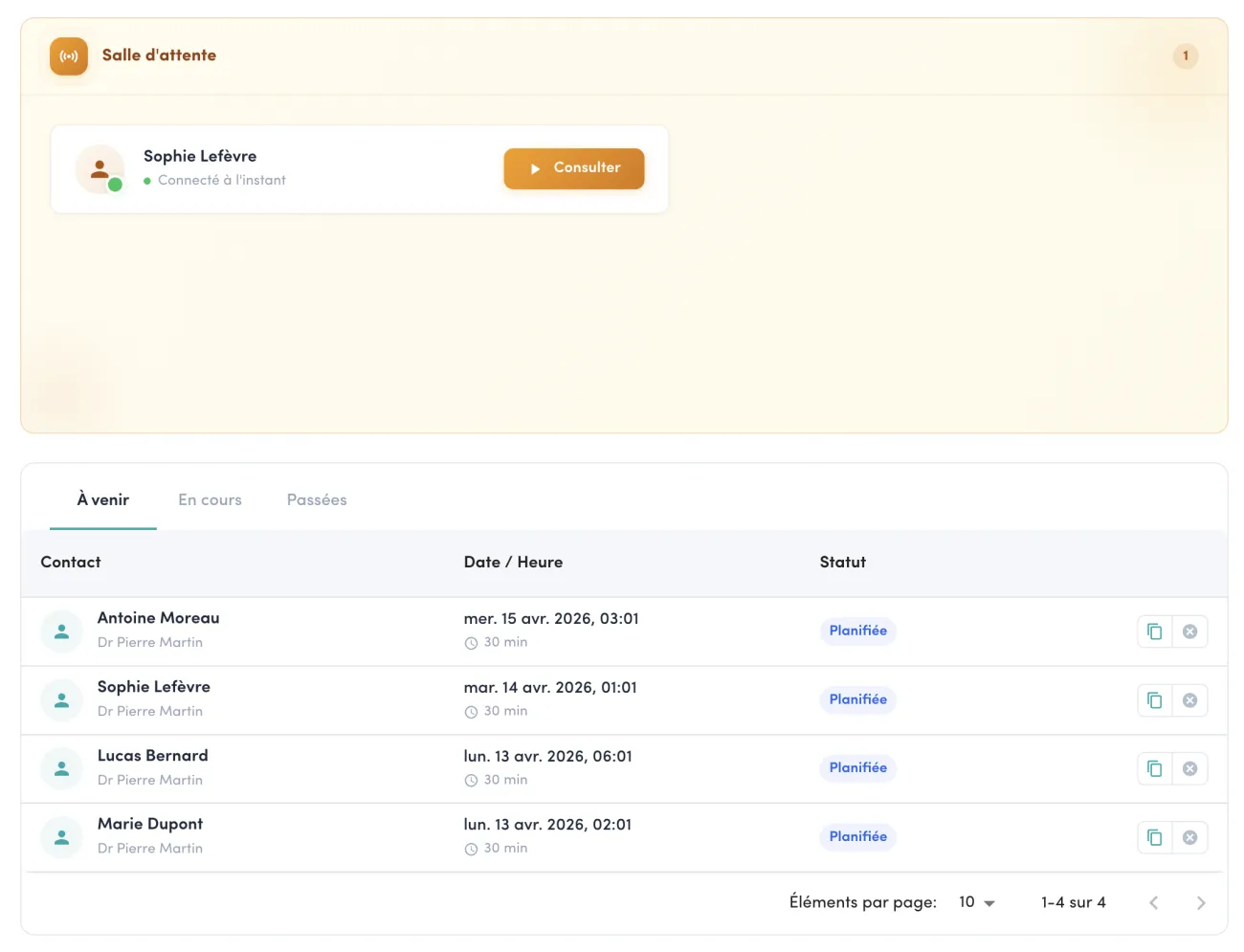Click Sophie Lefèvre name in the table
Screen dimensions: 1244x952
pos(154,687)
